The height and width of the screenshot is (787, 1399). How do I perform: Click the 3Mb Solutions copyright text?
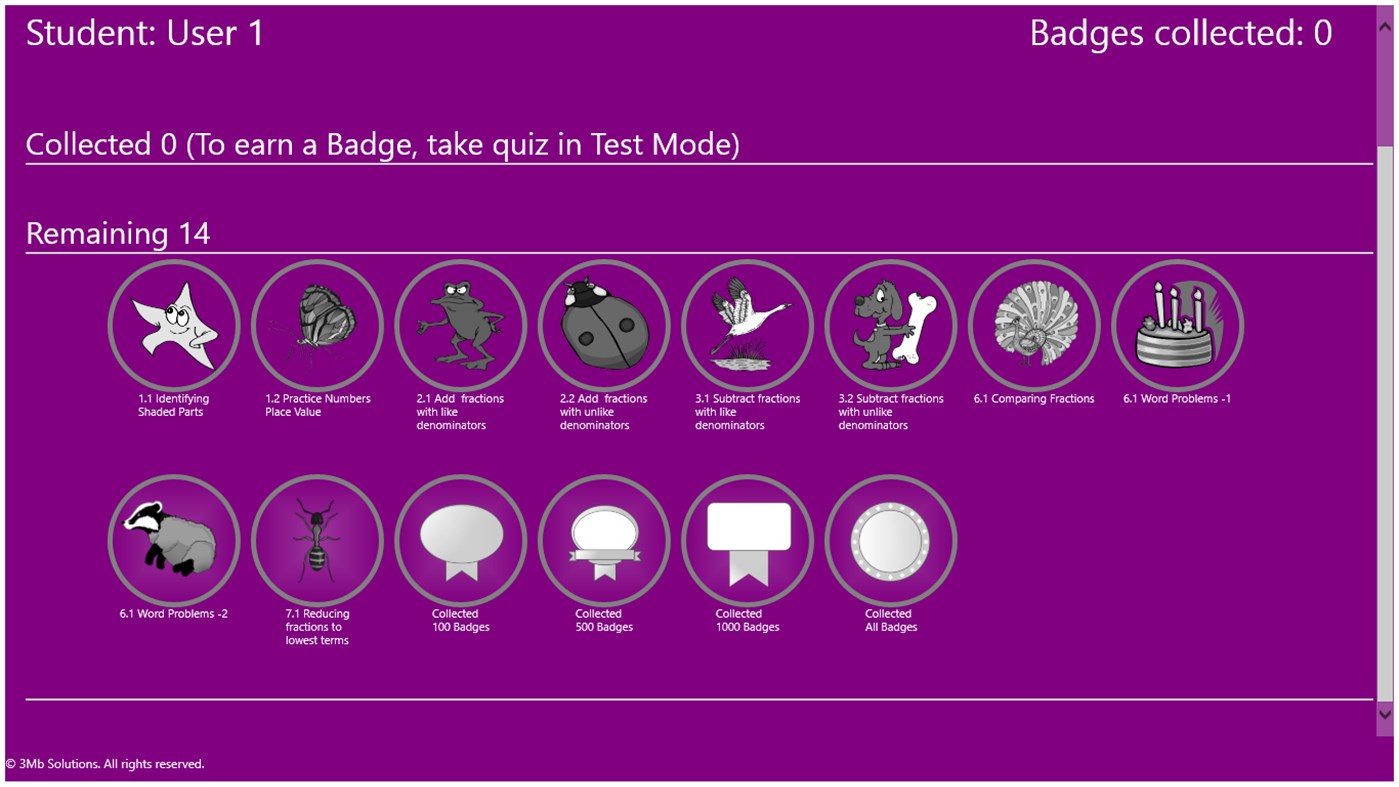(105, 764)
